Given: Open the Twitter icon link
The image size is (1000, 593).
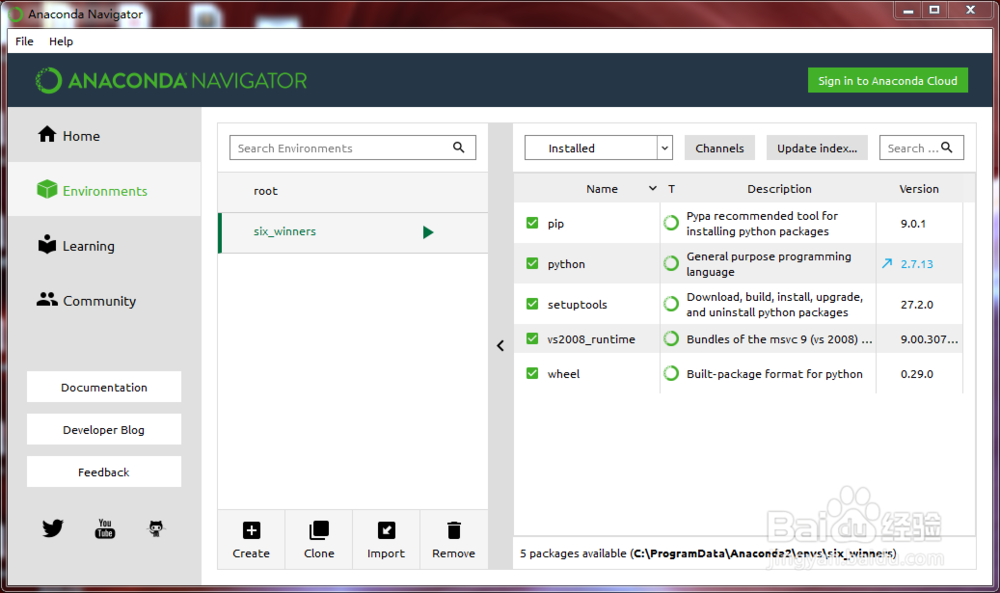Looking at the screenshot, I should click(53, 528).
